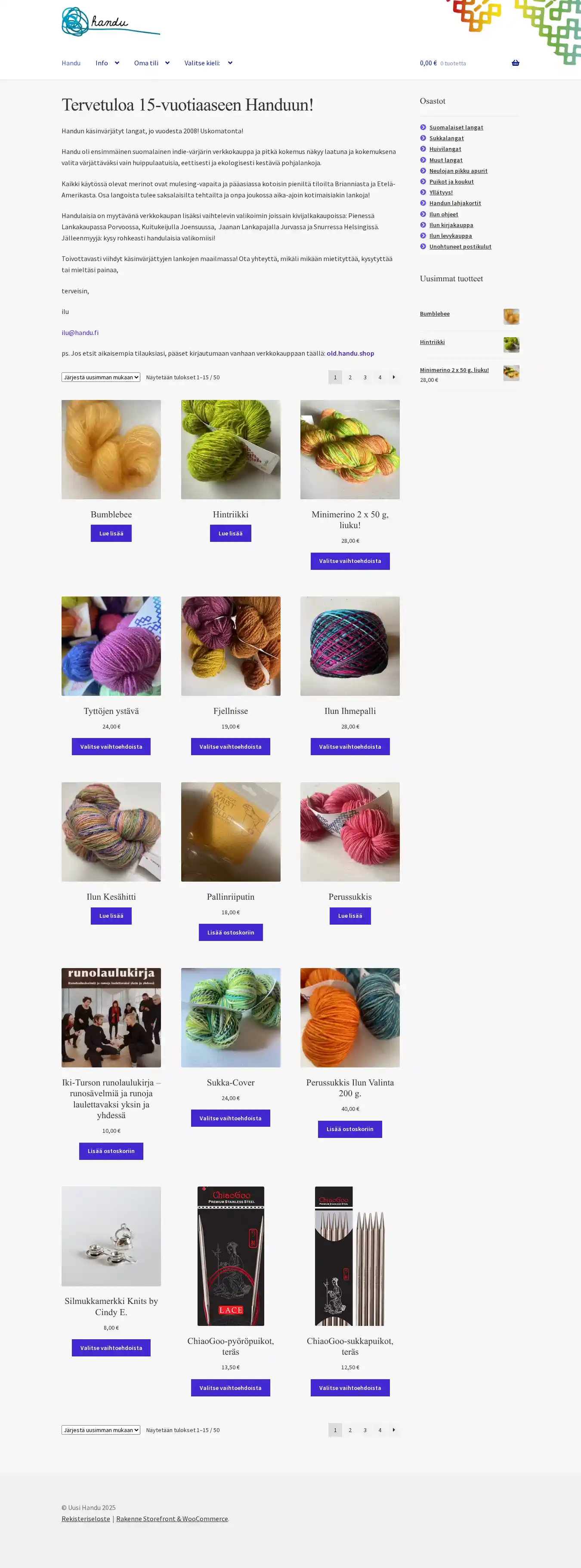
Task: Open Sukkalangat category link
Action: coord(446,138)
